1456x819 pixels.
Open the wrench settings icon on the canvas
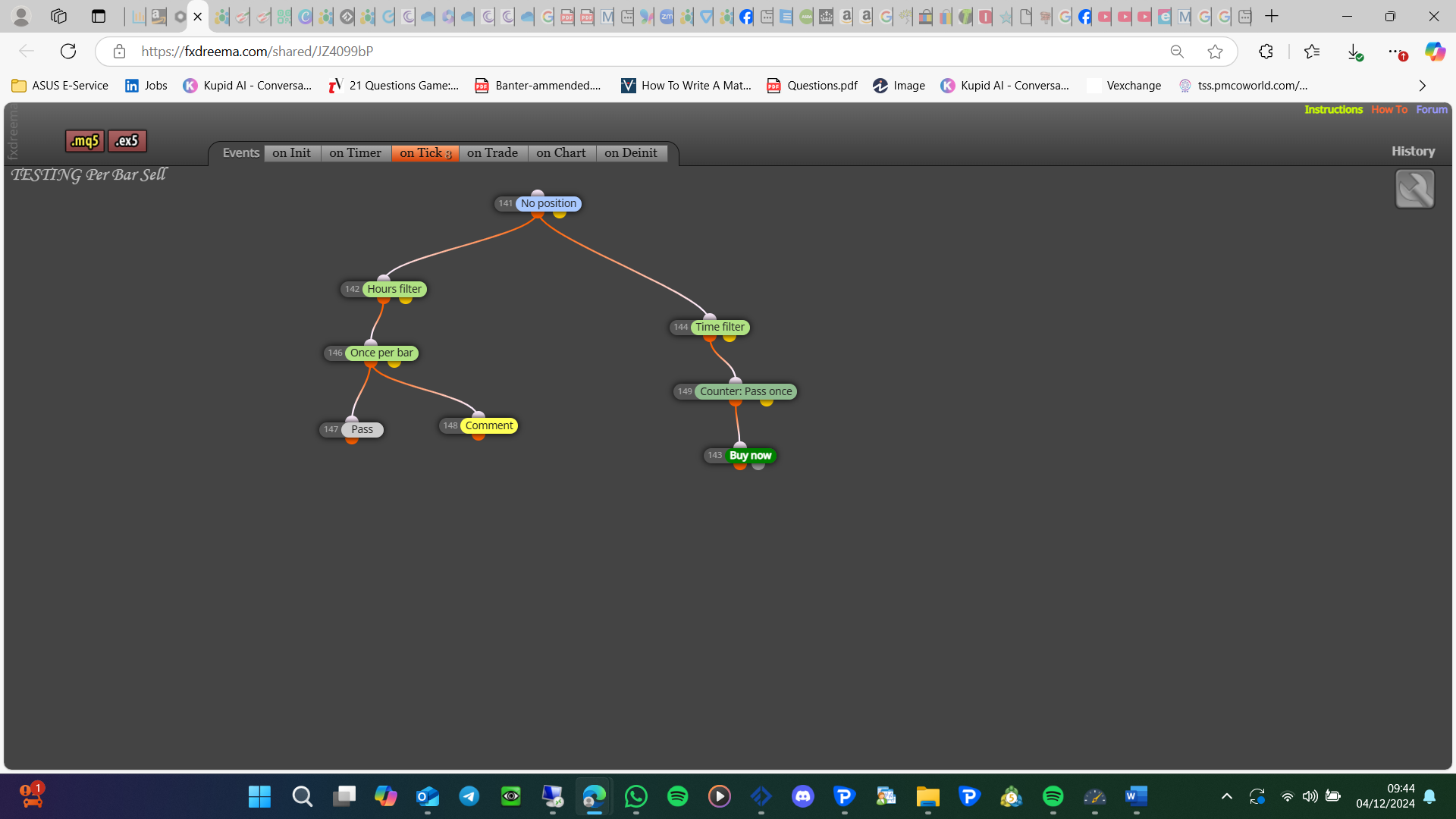pos(1415,189)
